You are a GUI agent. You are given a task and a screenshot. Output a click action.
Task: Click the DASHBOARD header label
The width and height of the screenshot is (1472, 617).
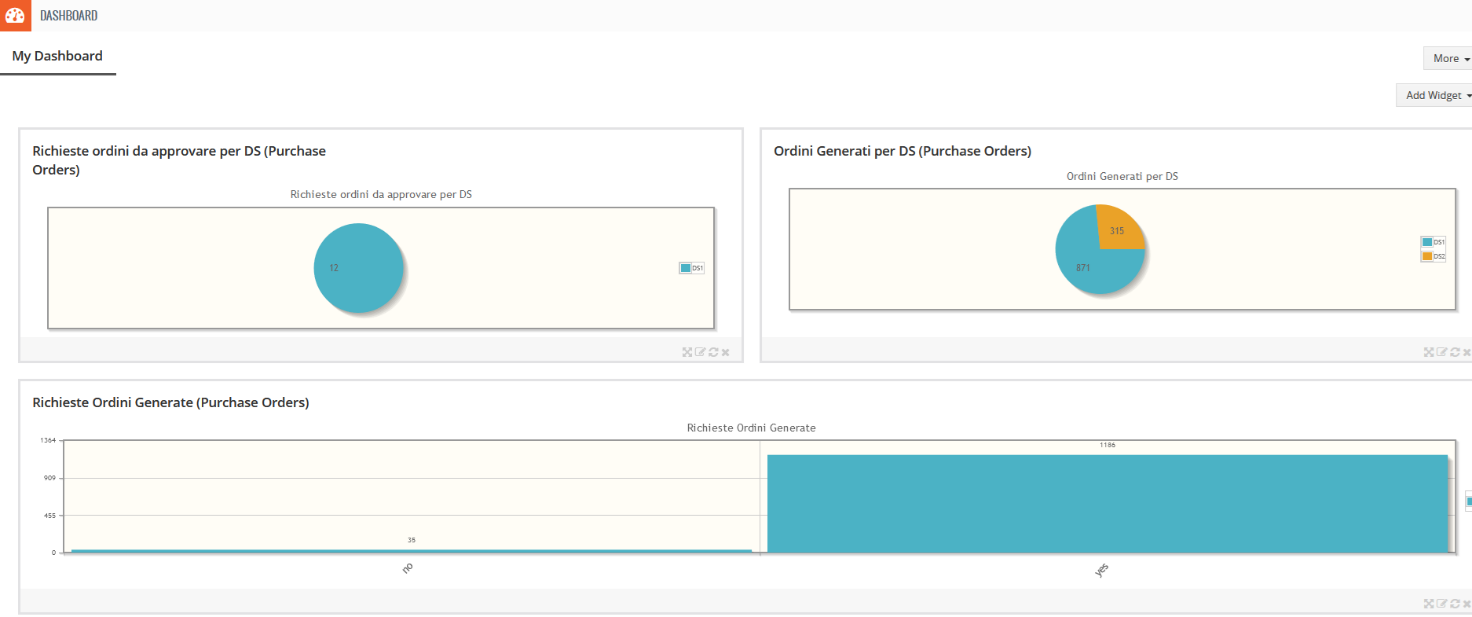click(69, 16)
